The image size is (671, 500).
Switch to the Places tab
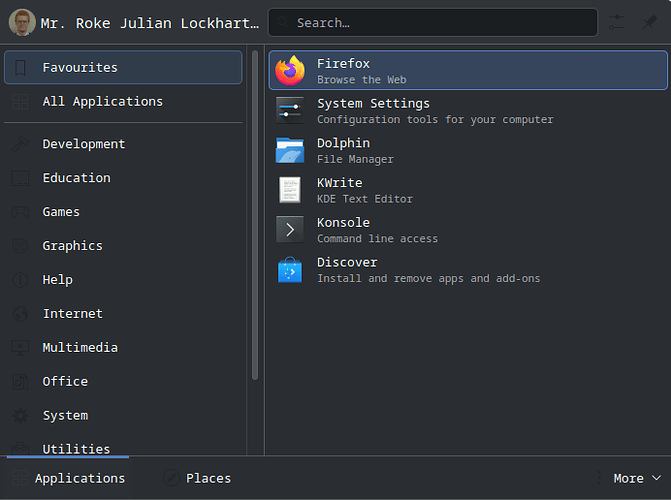[197, 478]
